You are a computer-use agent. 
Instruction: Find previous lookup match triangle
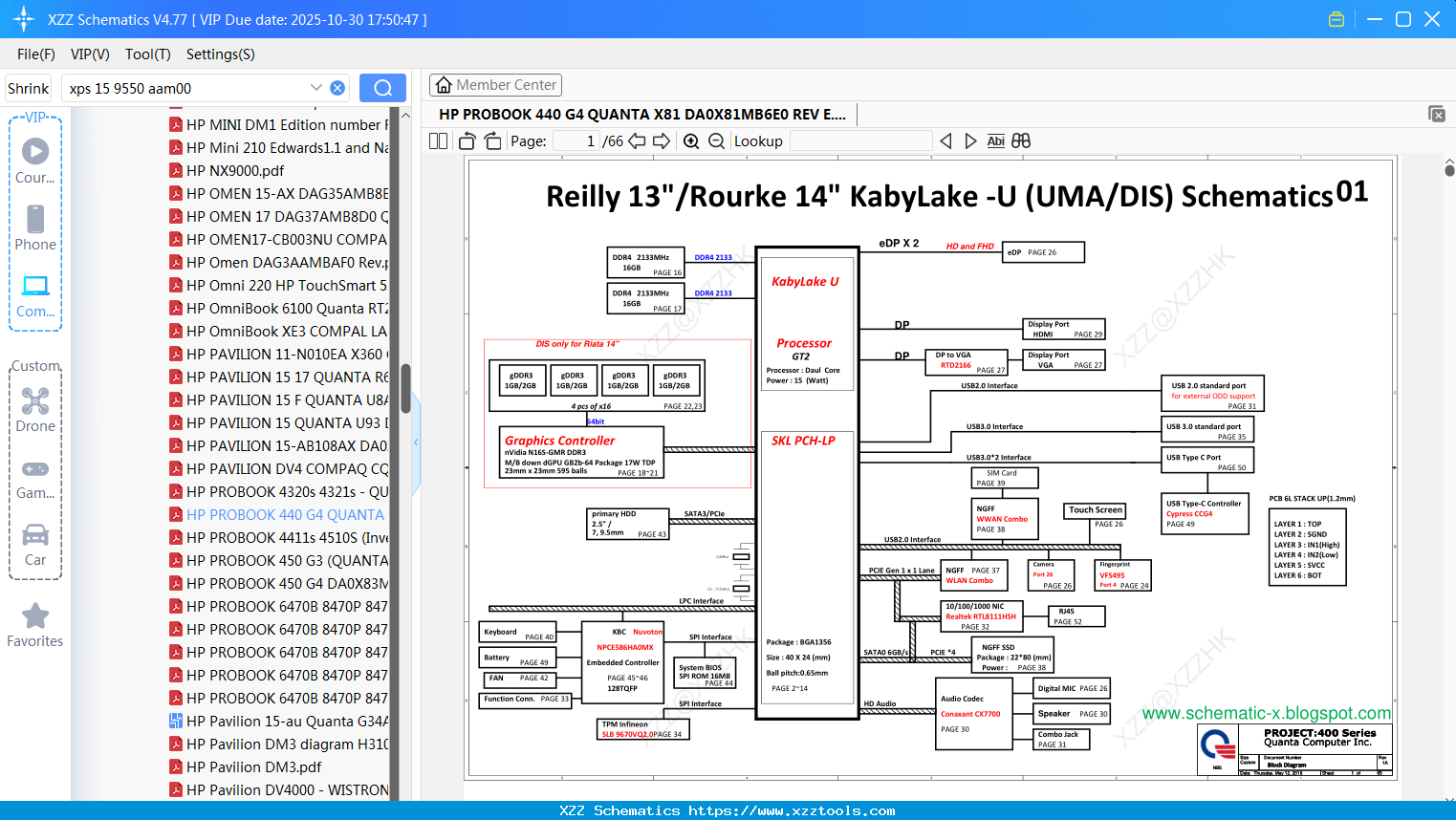945,140
